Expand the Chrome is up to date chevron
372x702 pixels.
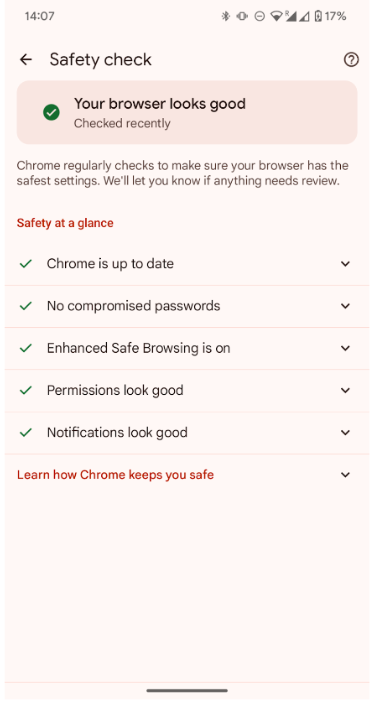click(x=345, y=264)
